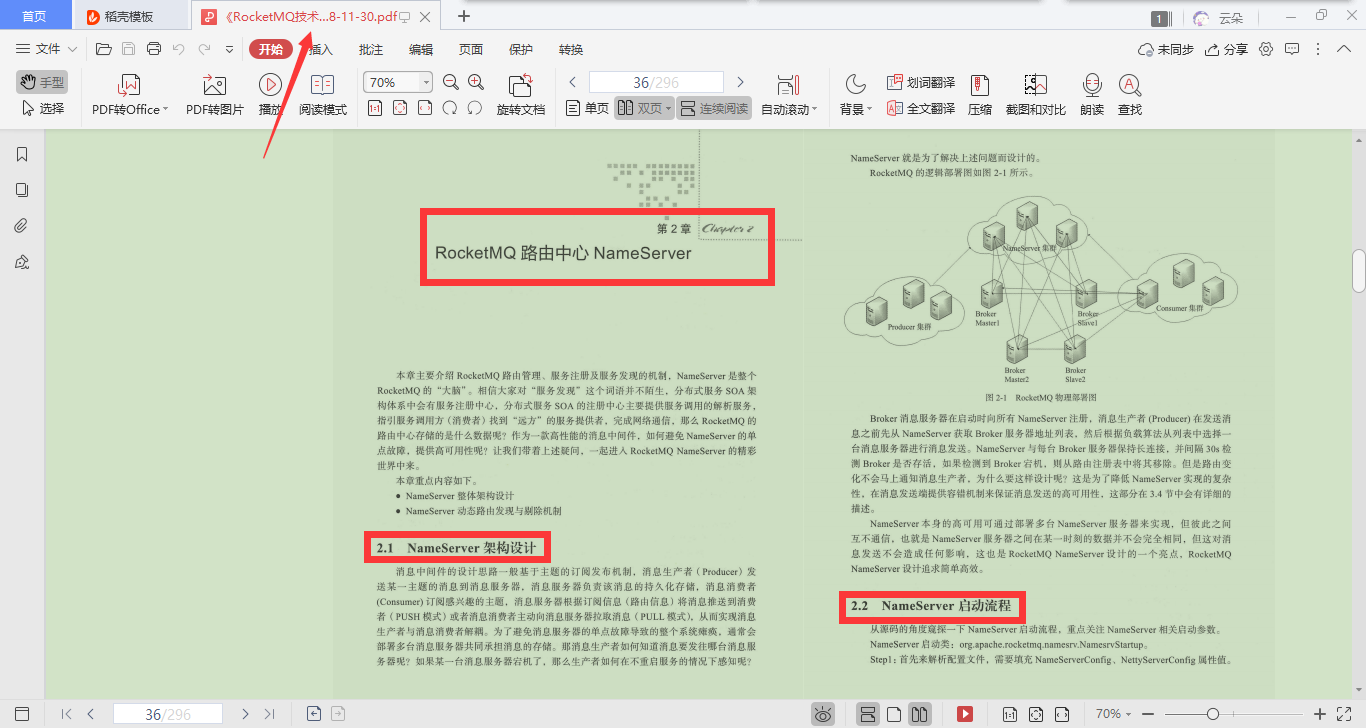This screenshot has width=1366, height=728.
Task: Start slideshow with 播放 button
Action: [270, 96]
